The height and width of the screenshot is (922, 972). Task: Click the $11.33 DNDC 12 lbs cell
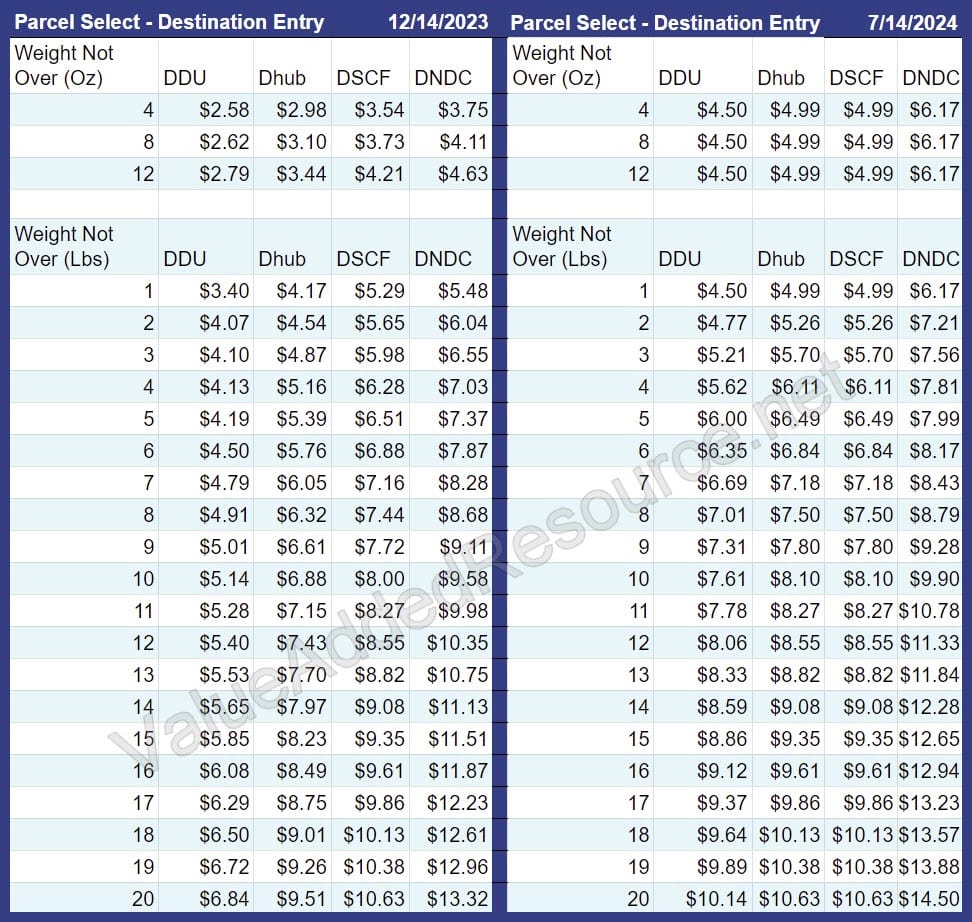[931, 642]
